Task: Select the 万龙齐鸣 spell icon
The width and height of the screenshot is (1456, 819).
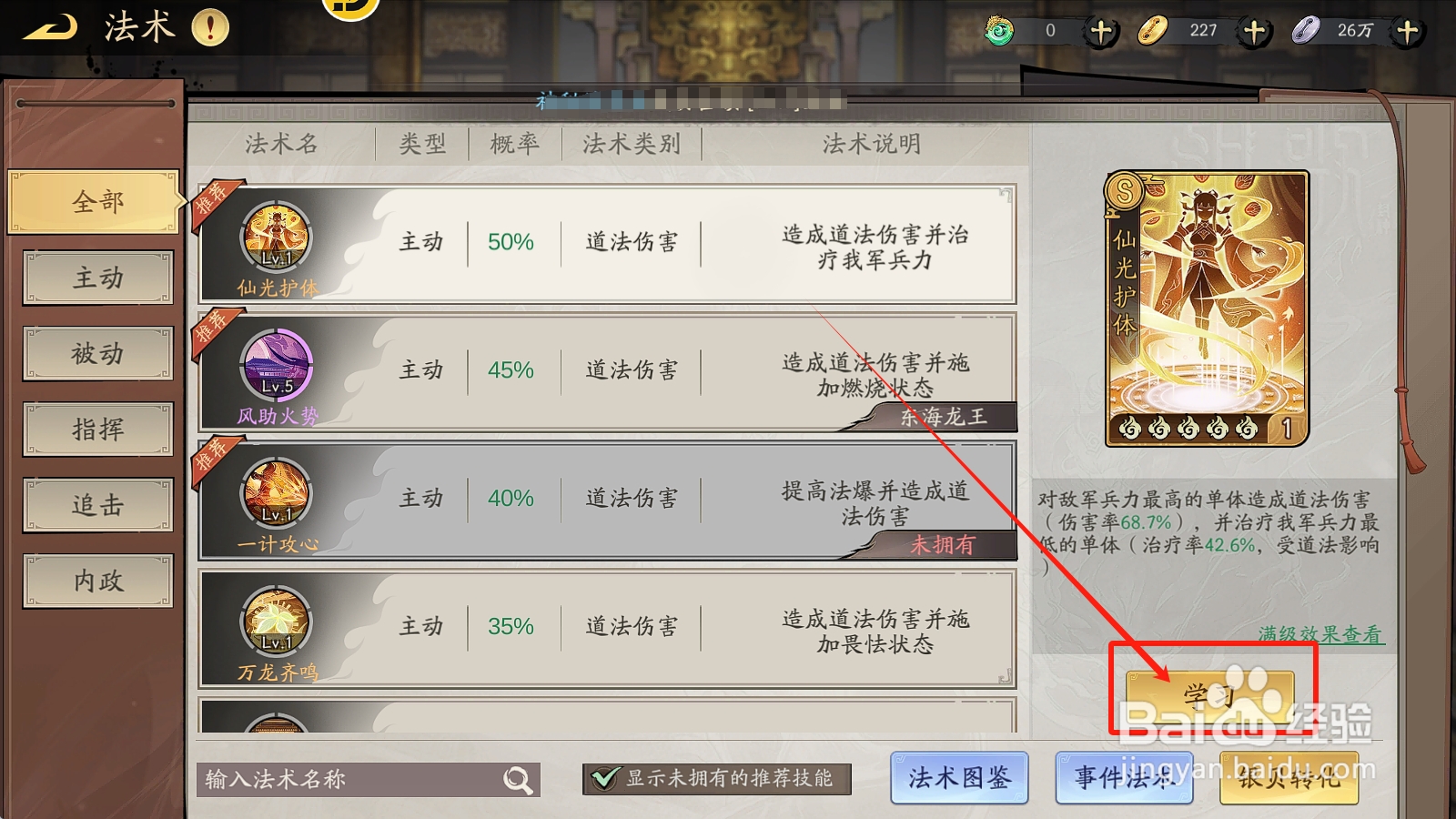Action: [x=276, y=622]
